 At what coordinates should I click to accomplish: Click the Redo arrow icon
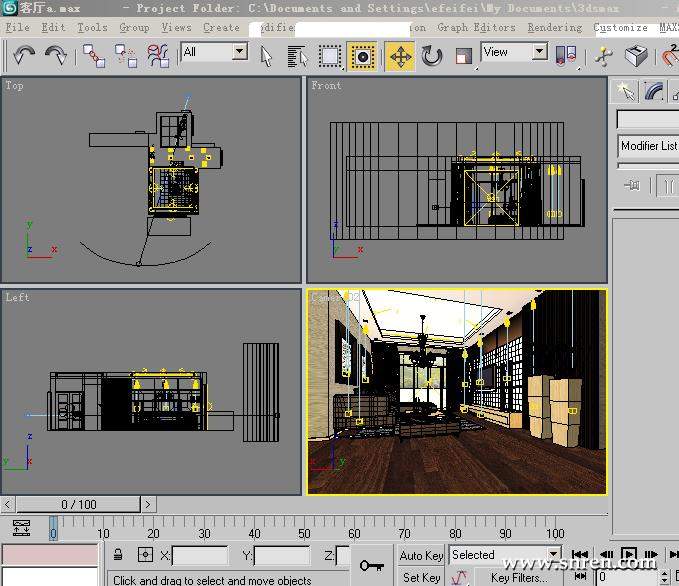(x=56, y=55)
